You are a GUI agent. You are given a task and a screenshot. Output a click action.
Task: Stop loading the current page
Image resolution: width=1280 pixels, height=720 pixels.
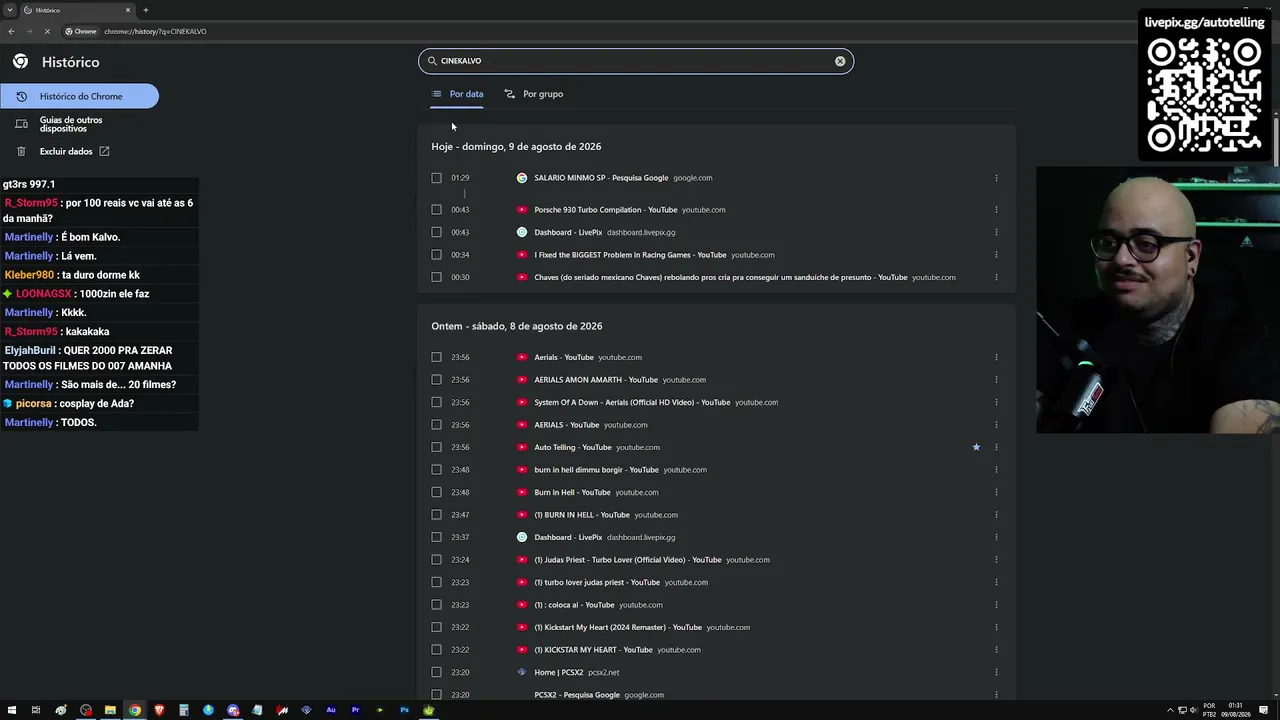[x=47, y=31]
